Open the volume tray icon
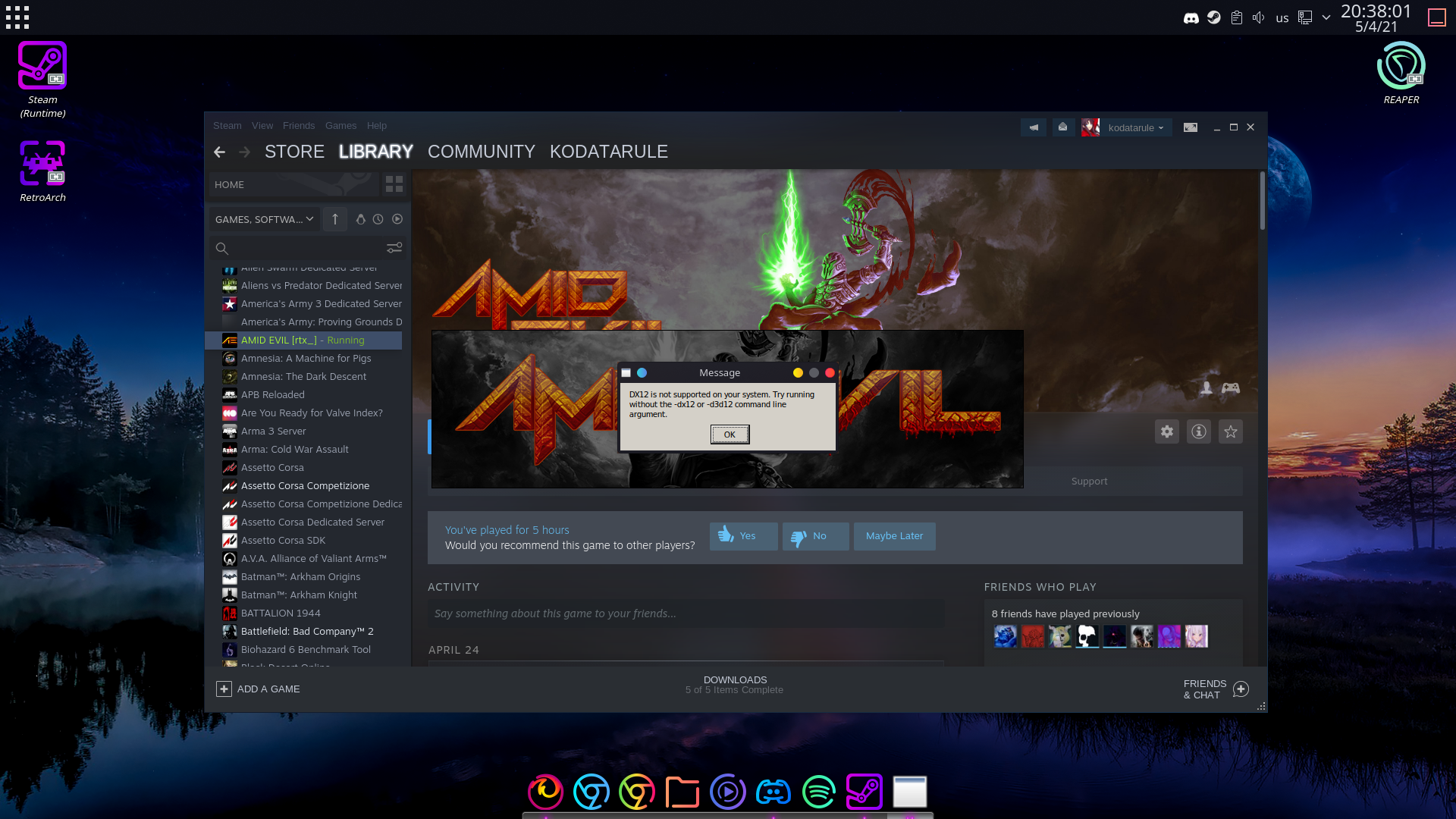 (x=1259, y=17)
